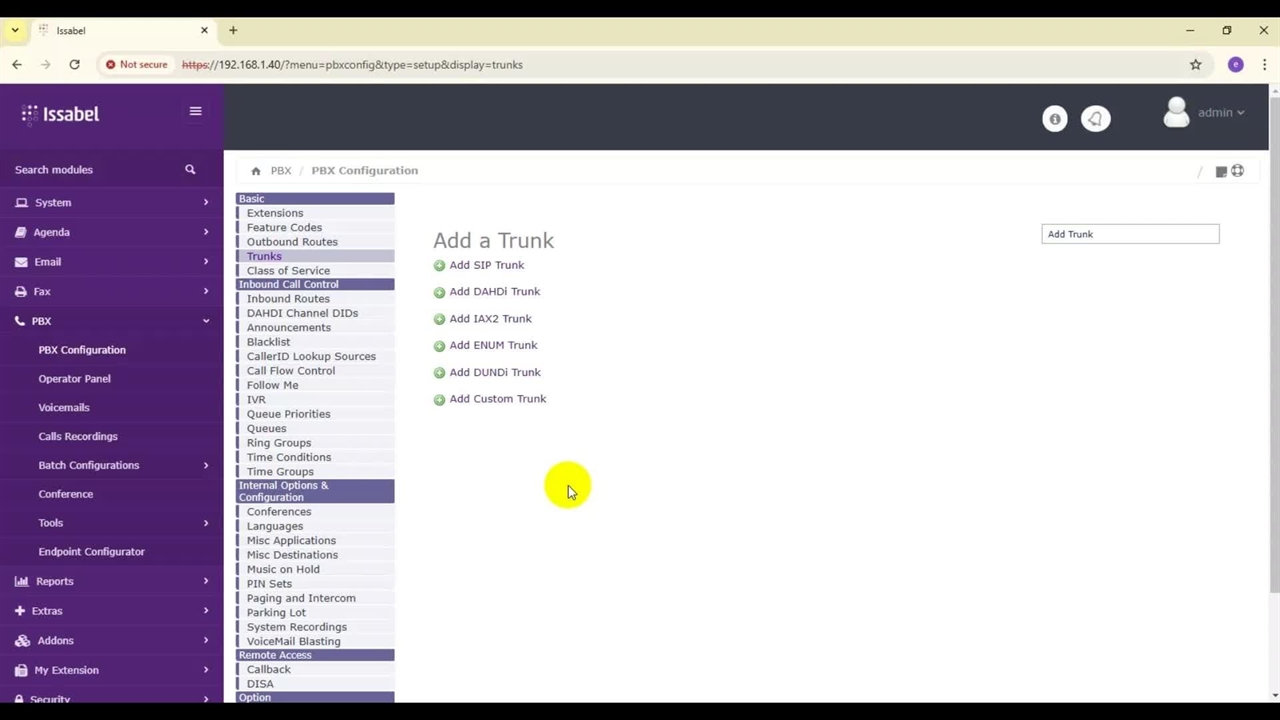The image size is (1280, 720).
Task: Click the round icon beside the info icon
Action: [x=1095, y=119]
